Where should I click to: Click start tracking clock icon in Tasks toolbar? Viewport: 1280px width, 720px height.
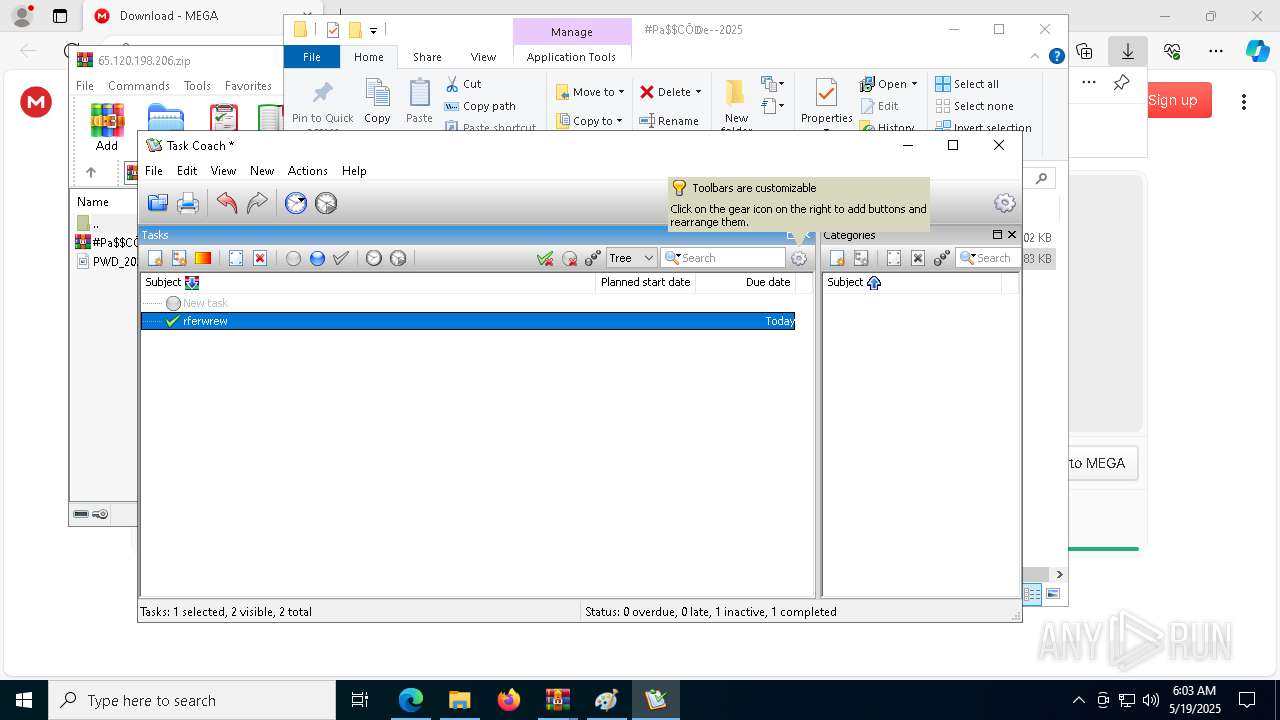tap(374, 258)
